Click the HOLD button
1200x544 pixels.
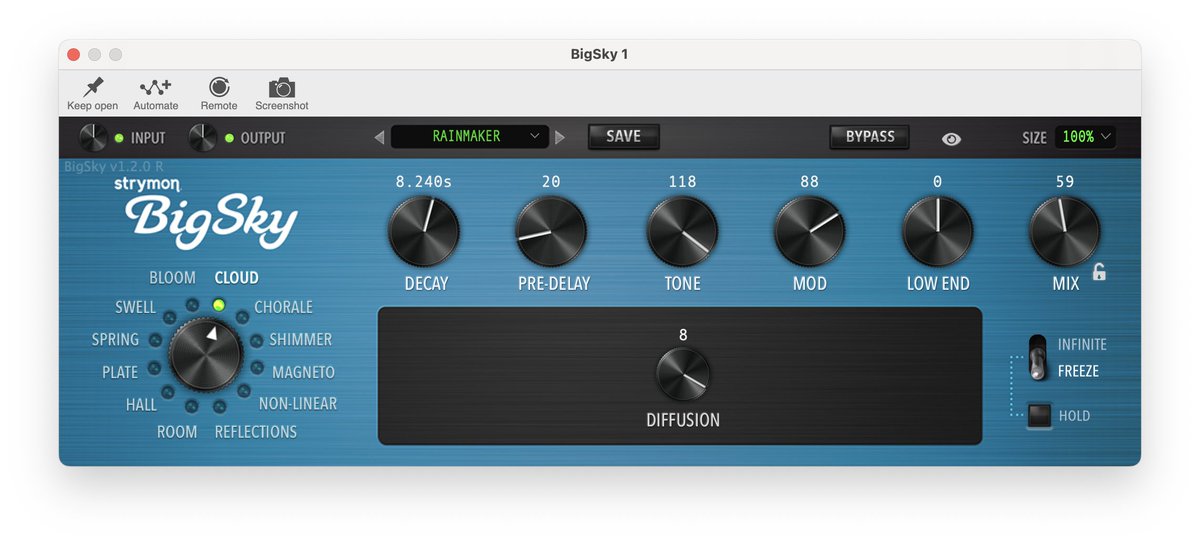pyautogui.click(x=1040, y=415)
